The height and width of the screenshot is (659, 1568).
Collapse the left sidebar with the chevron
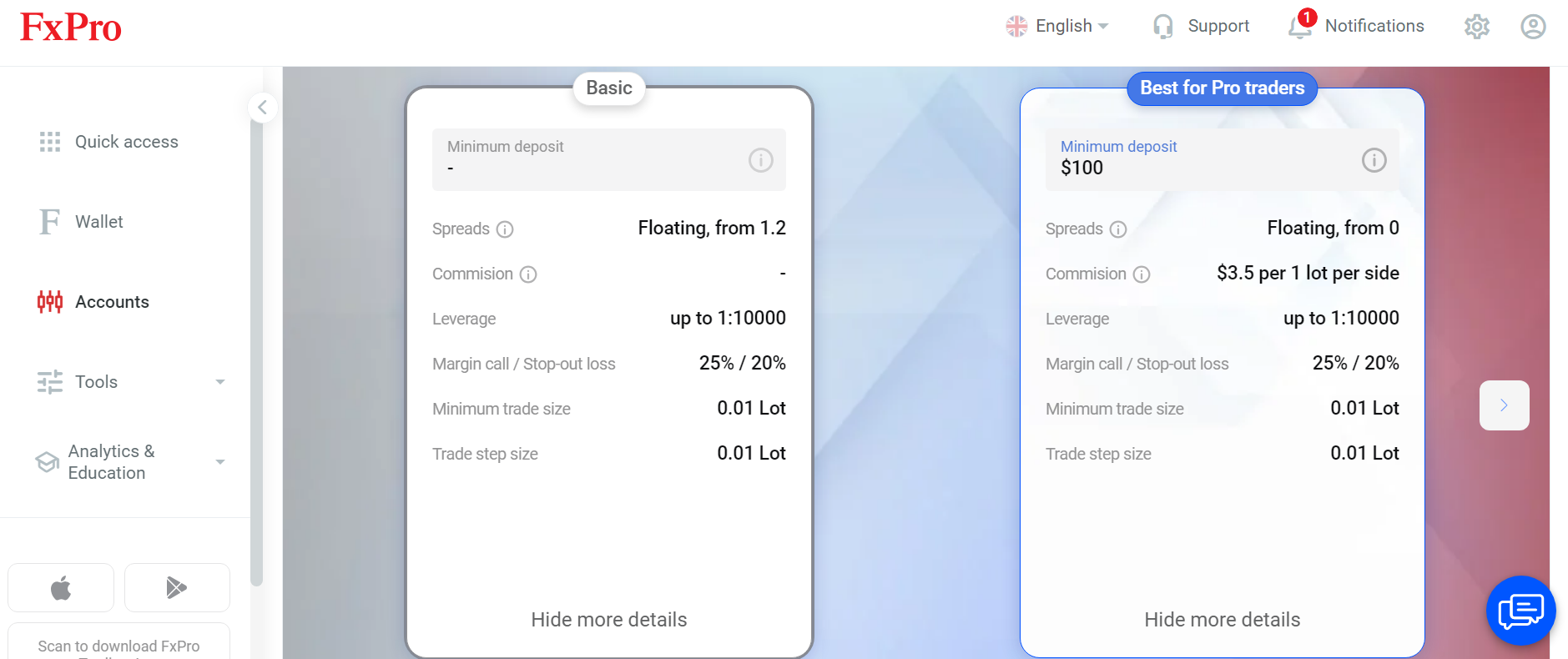[x=263, y=108]
